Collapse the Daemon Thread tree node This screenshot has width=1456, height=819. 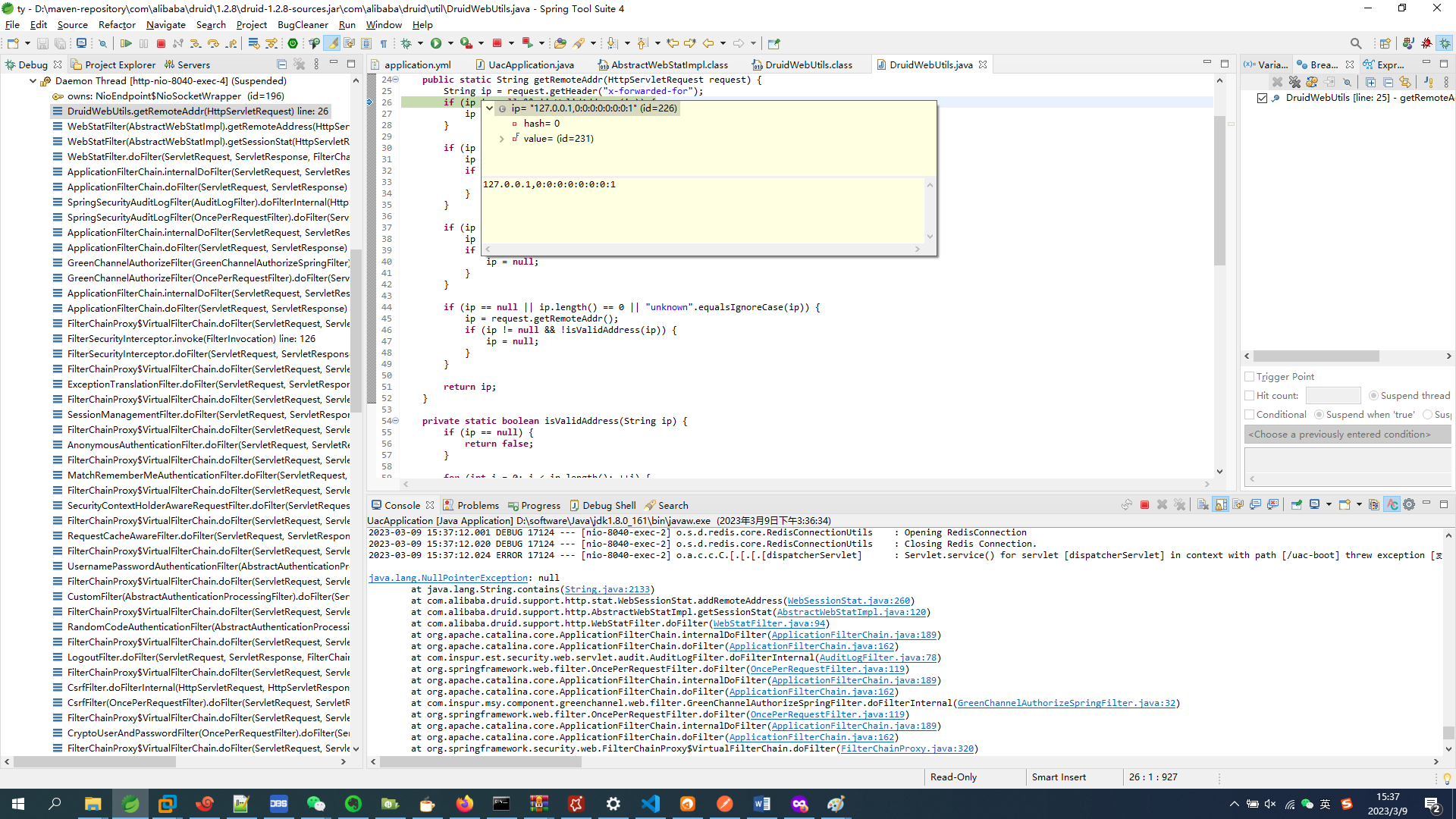33,81
